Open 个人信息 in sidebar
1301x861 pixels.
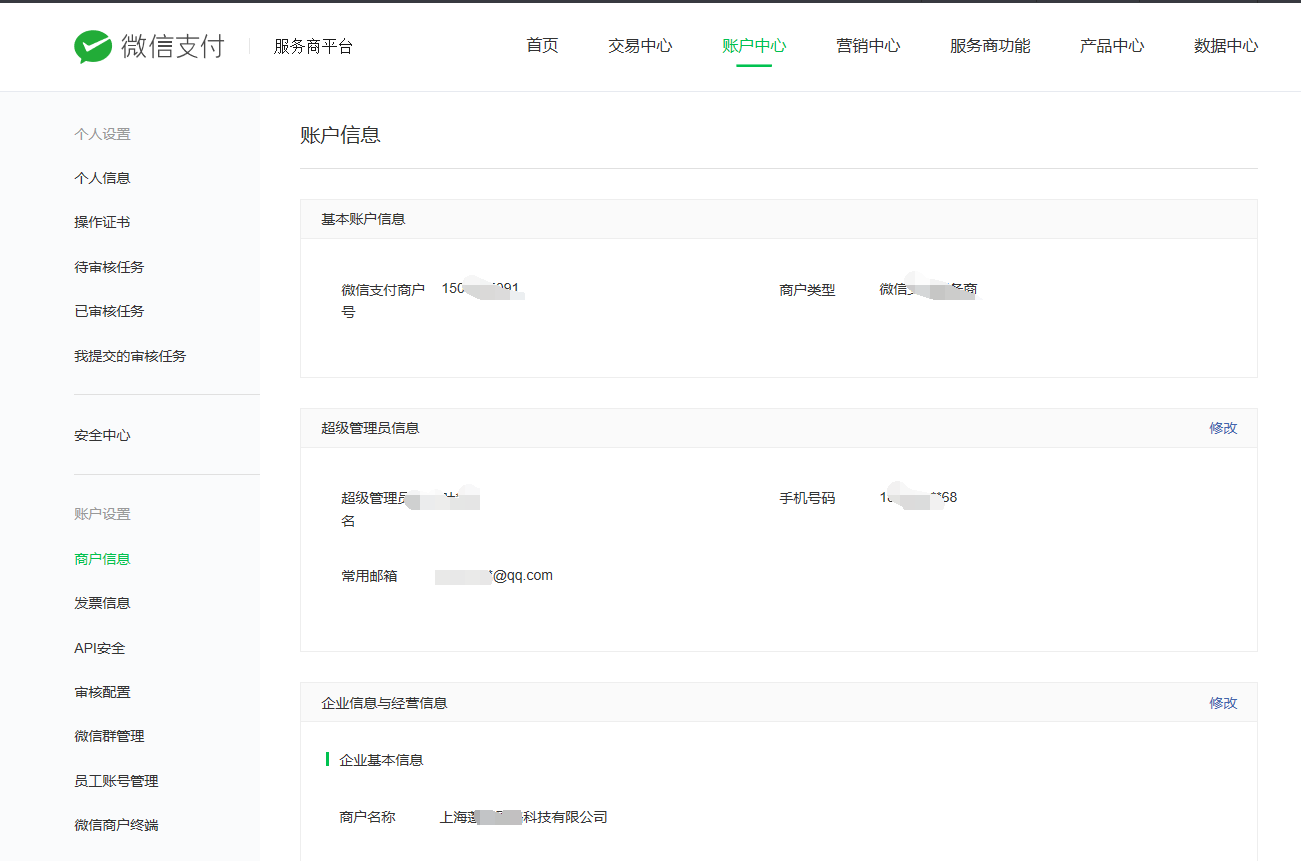click(x=102, y=178)
